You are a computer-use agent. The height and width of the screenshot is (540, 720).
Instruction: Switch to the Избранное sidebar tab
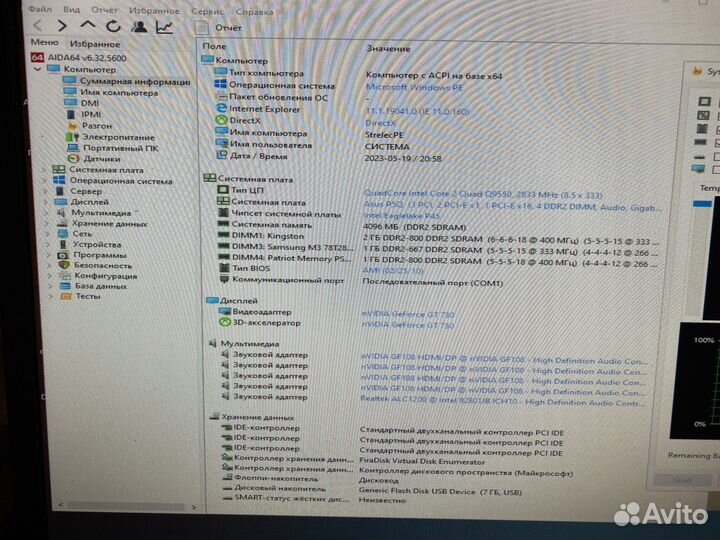(x=95, y=44)
